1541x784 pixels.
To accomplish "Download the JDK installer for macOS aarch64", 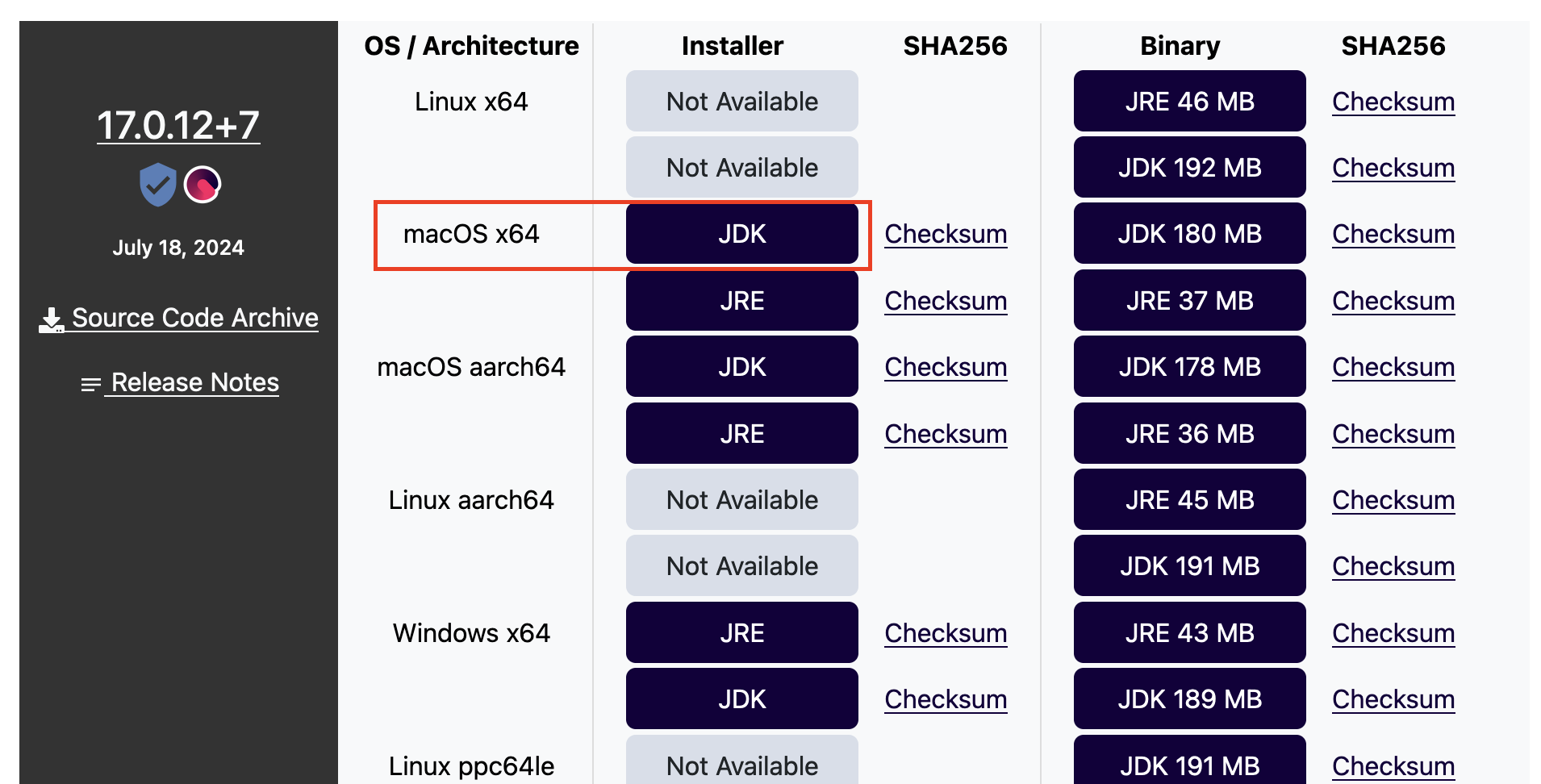I will tap(741, 366).
